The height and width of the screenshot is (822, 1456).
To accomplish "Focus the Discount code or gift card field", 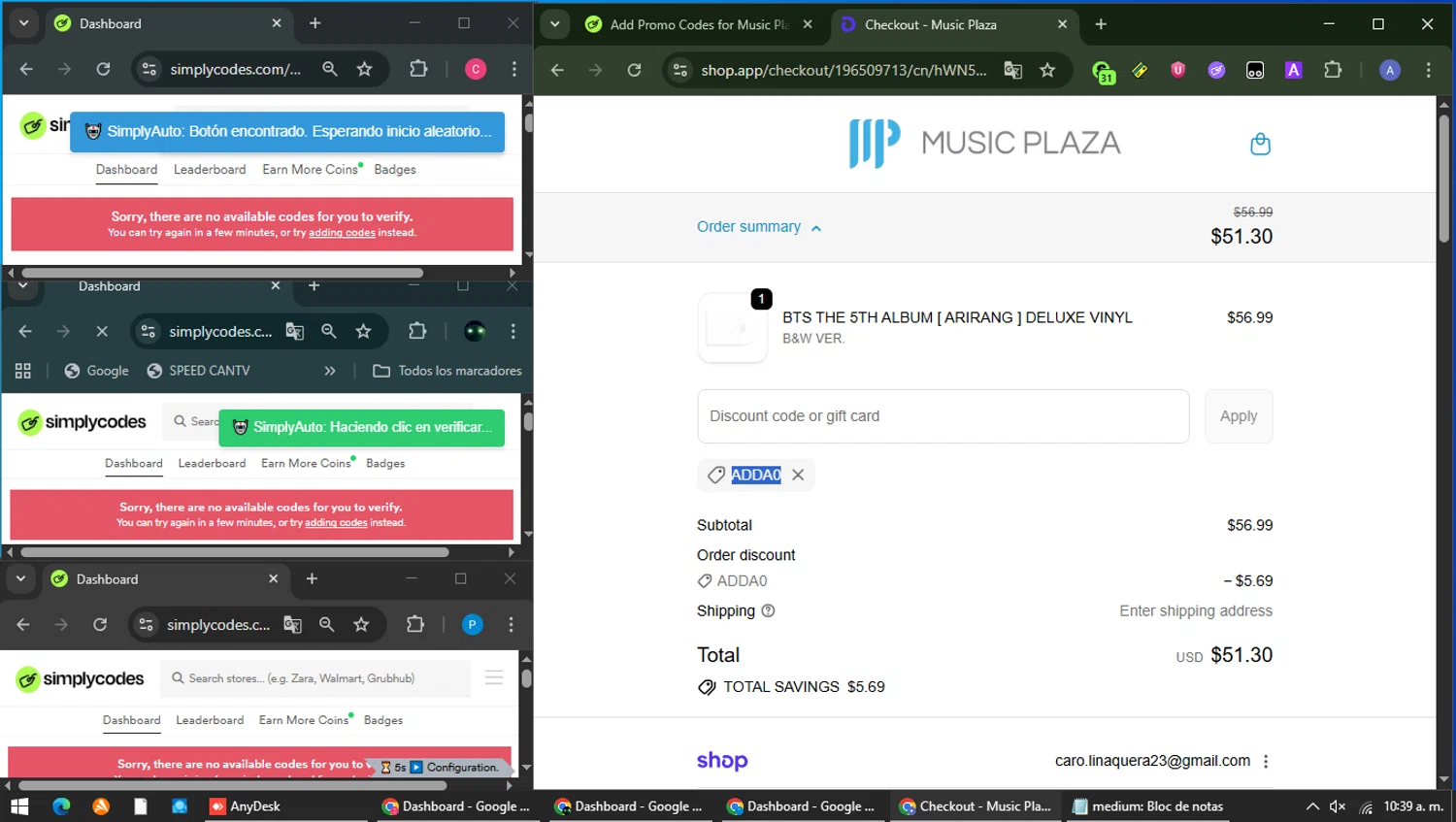I will point(943,416).
